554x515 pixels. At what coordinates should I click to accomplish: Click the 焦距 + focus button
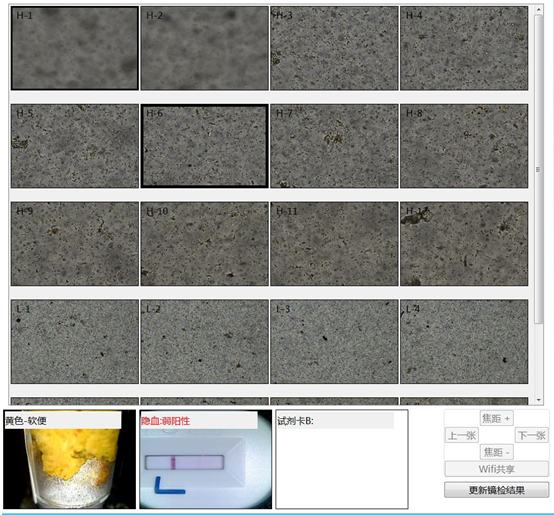click(496, 419)
